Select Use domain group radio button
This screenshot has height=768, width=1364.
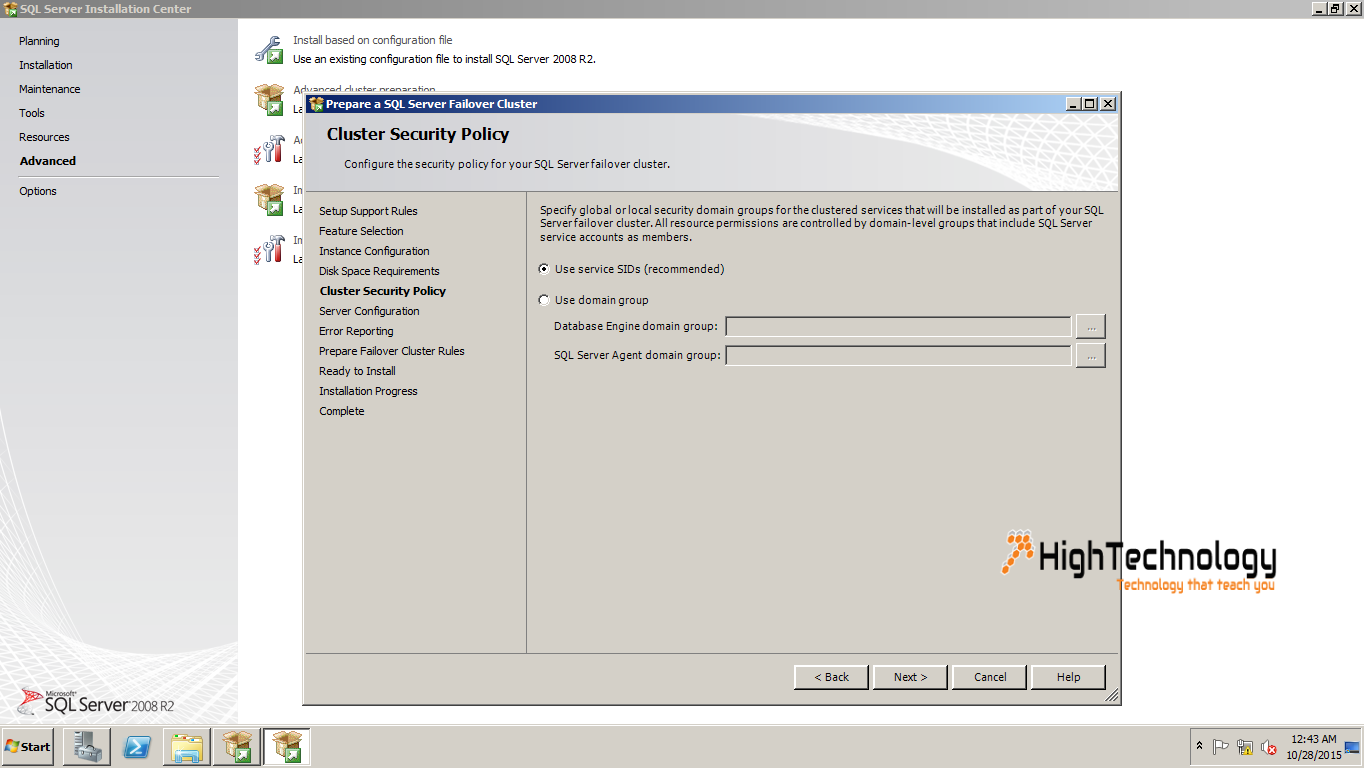[544, 300]
